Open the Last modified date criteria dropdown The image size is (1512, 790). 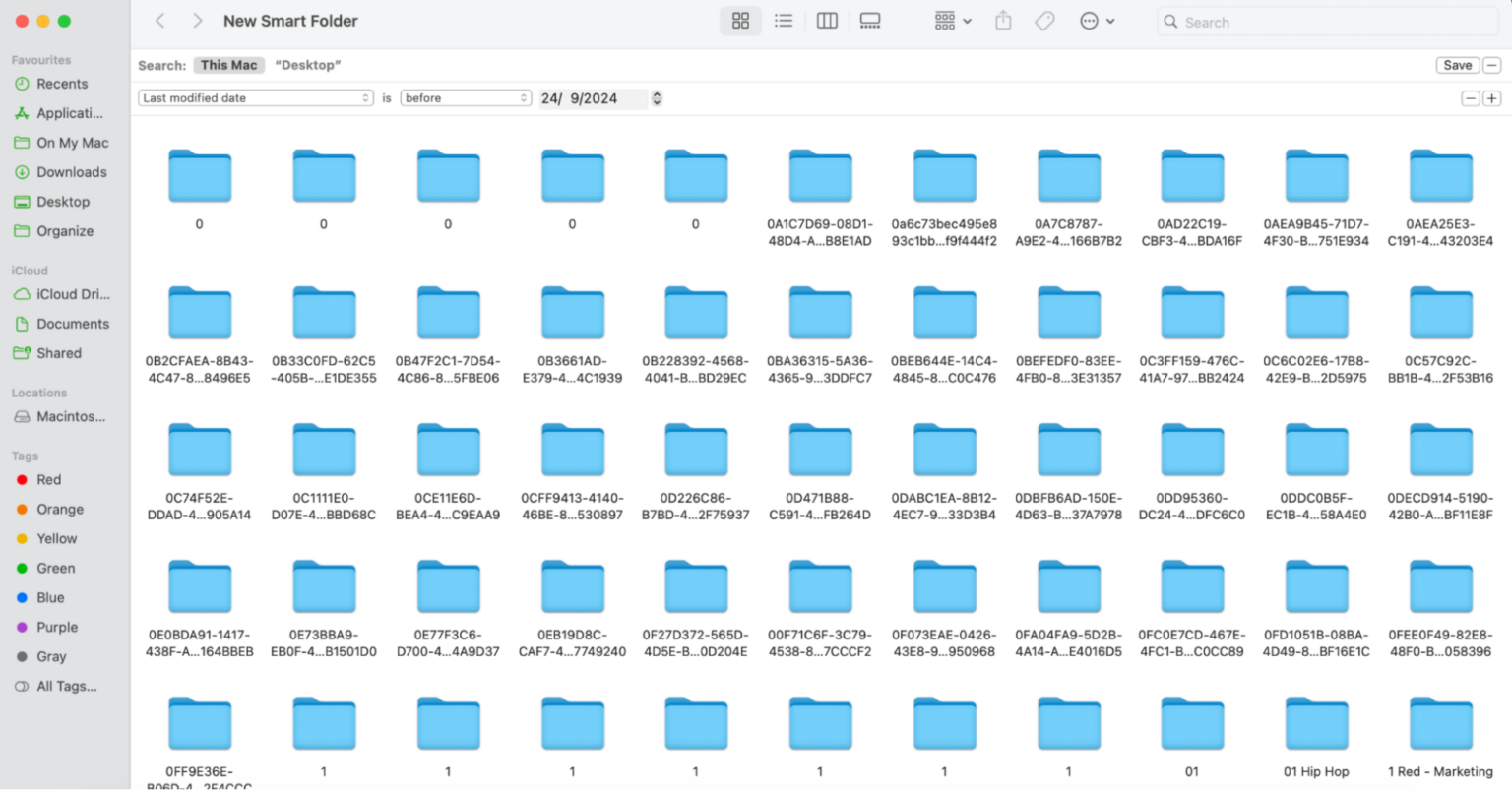(x=255, y=97)
